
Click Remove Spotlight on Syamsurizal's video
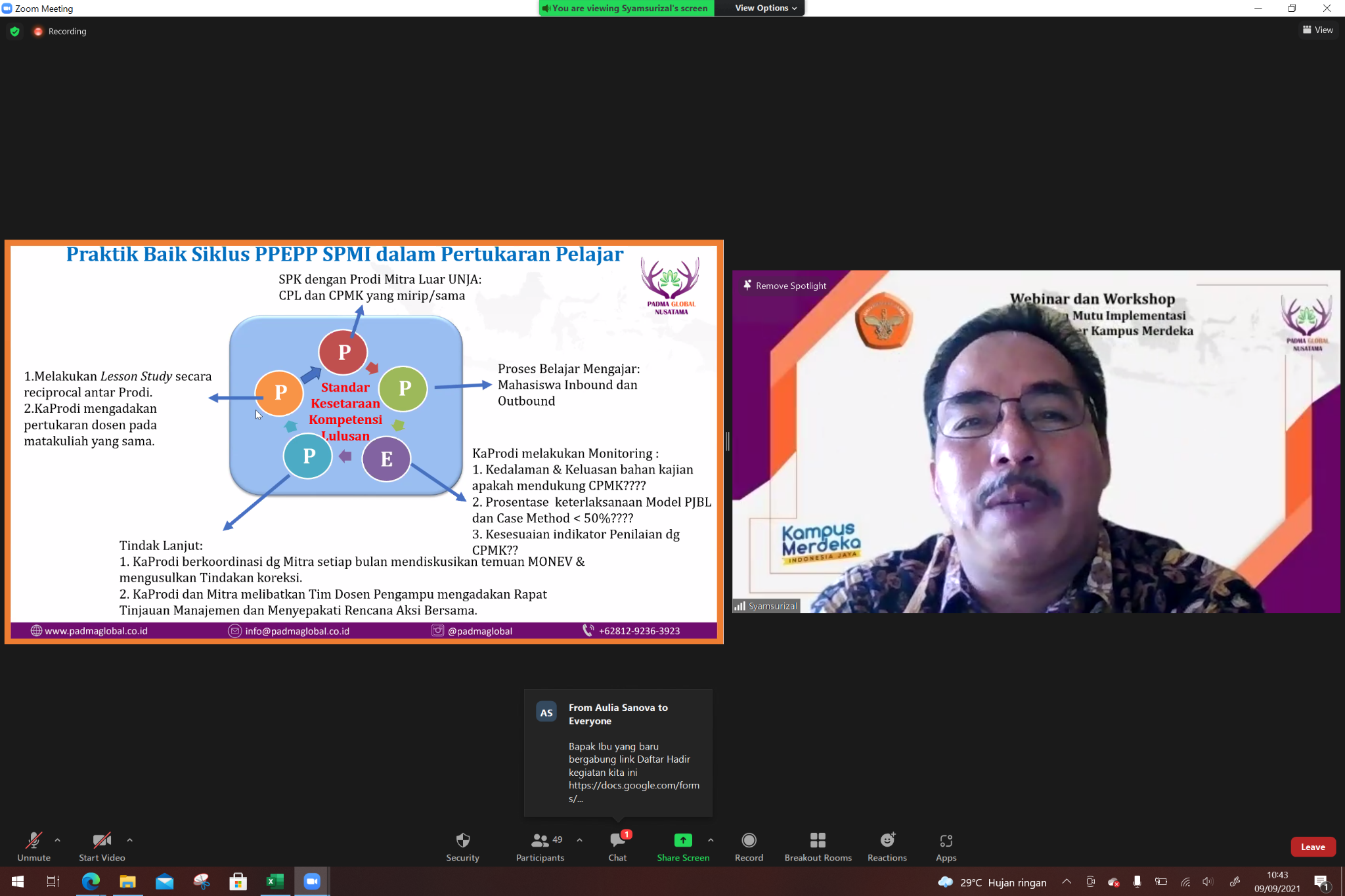784,286
